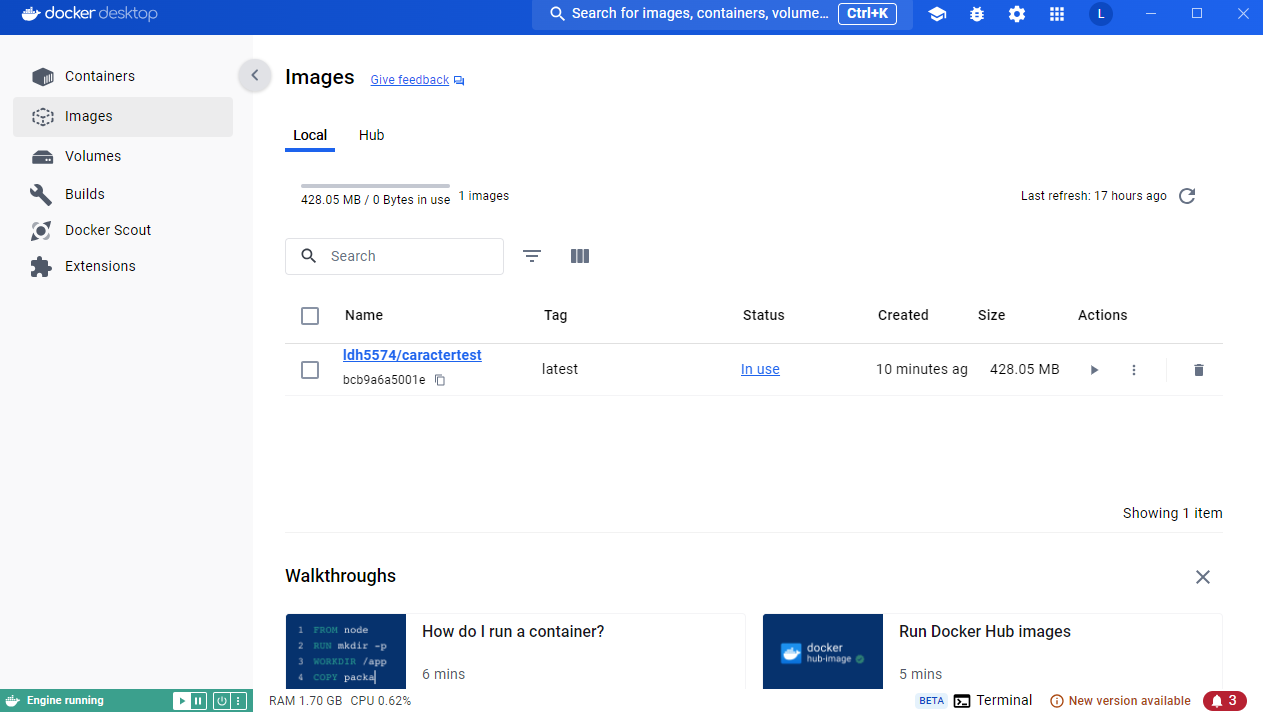Click the RAM 1.70 GB indicator
Viewport: 1263px width, 712px height.
point(305,701)
